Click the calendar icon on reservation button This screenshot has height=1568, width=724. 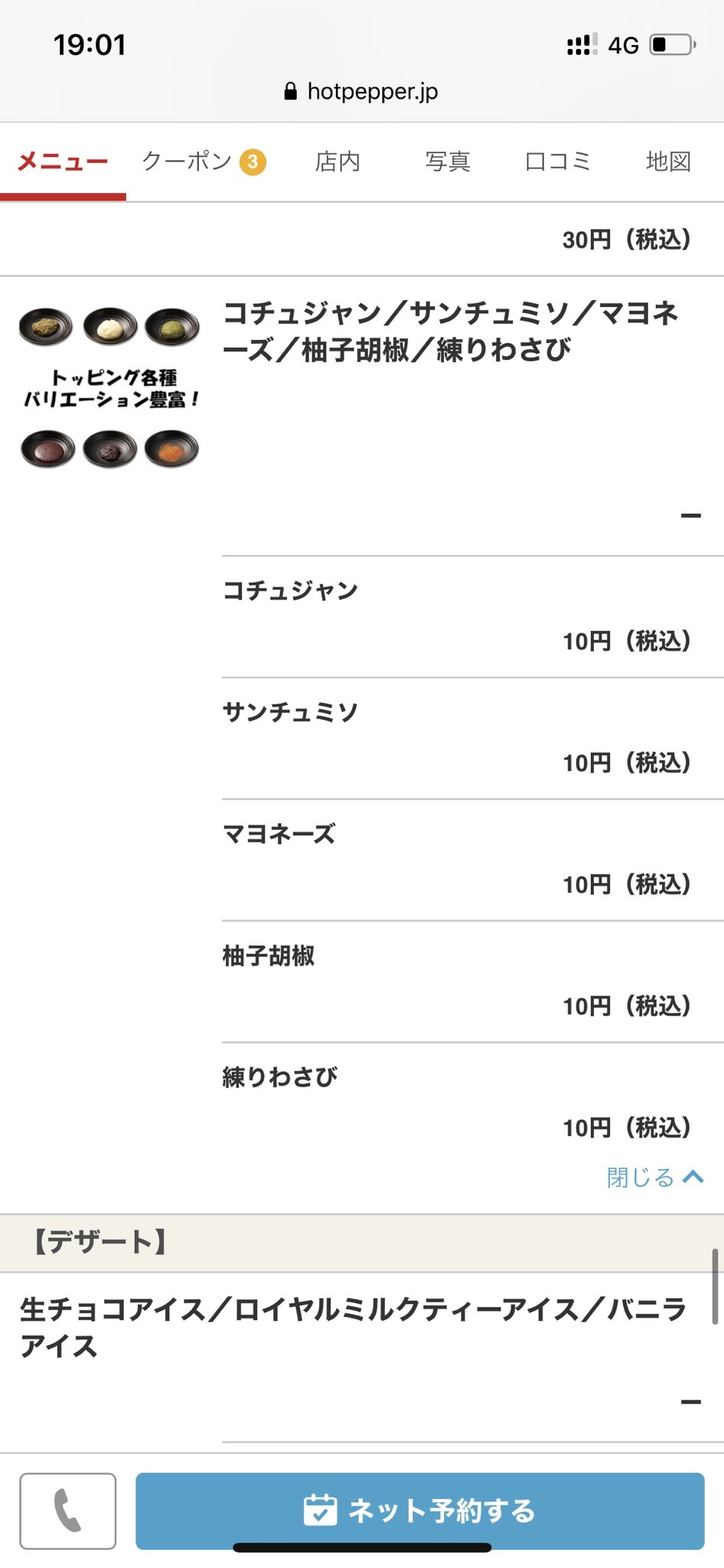320,1510
